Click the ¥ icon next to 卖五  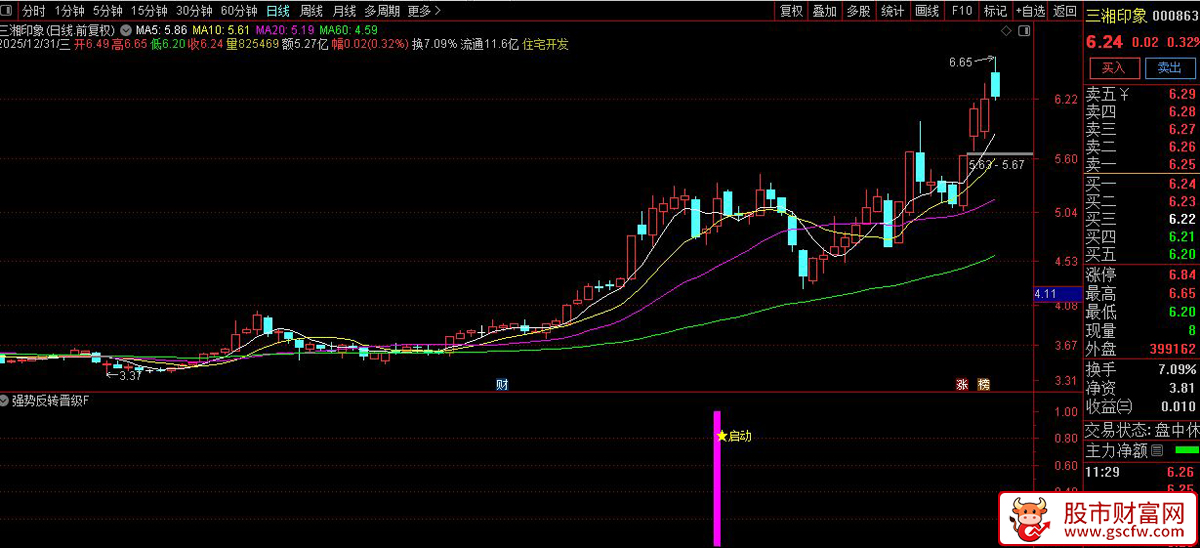click(1124, 95)
